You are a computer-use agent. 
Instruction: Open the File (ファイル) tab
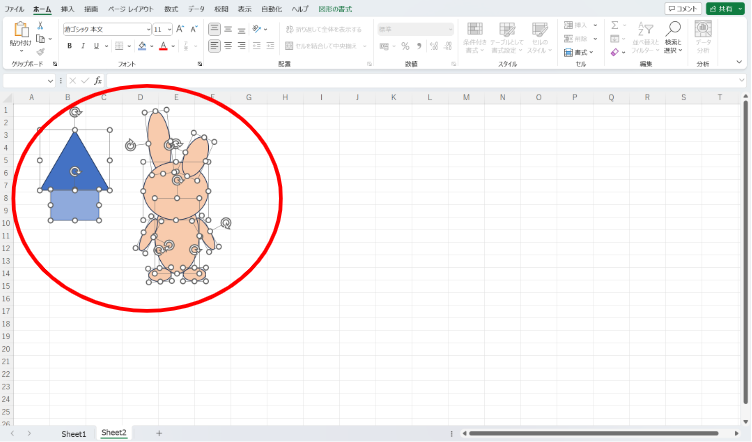point(14,9)
